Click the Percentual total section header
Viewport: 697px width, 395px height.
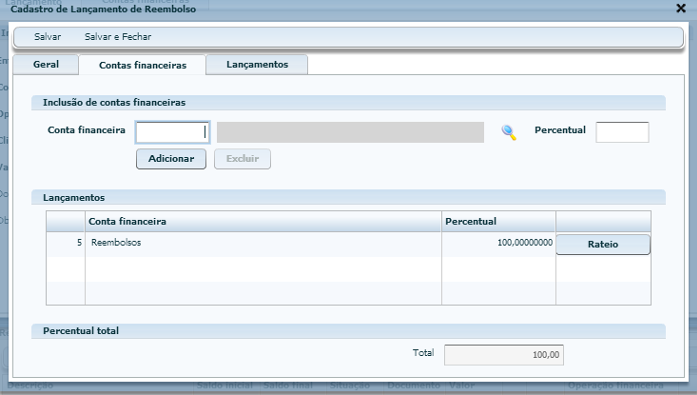348,331
